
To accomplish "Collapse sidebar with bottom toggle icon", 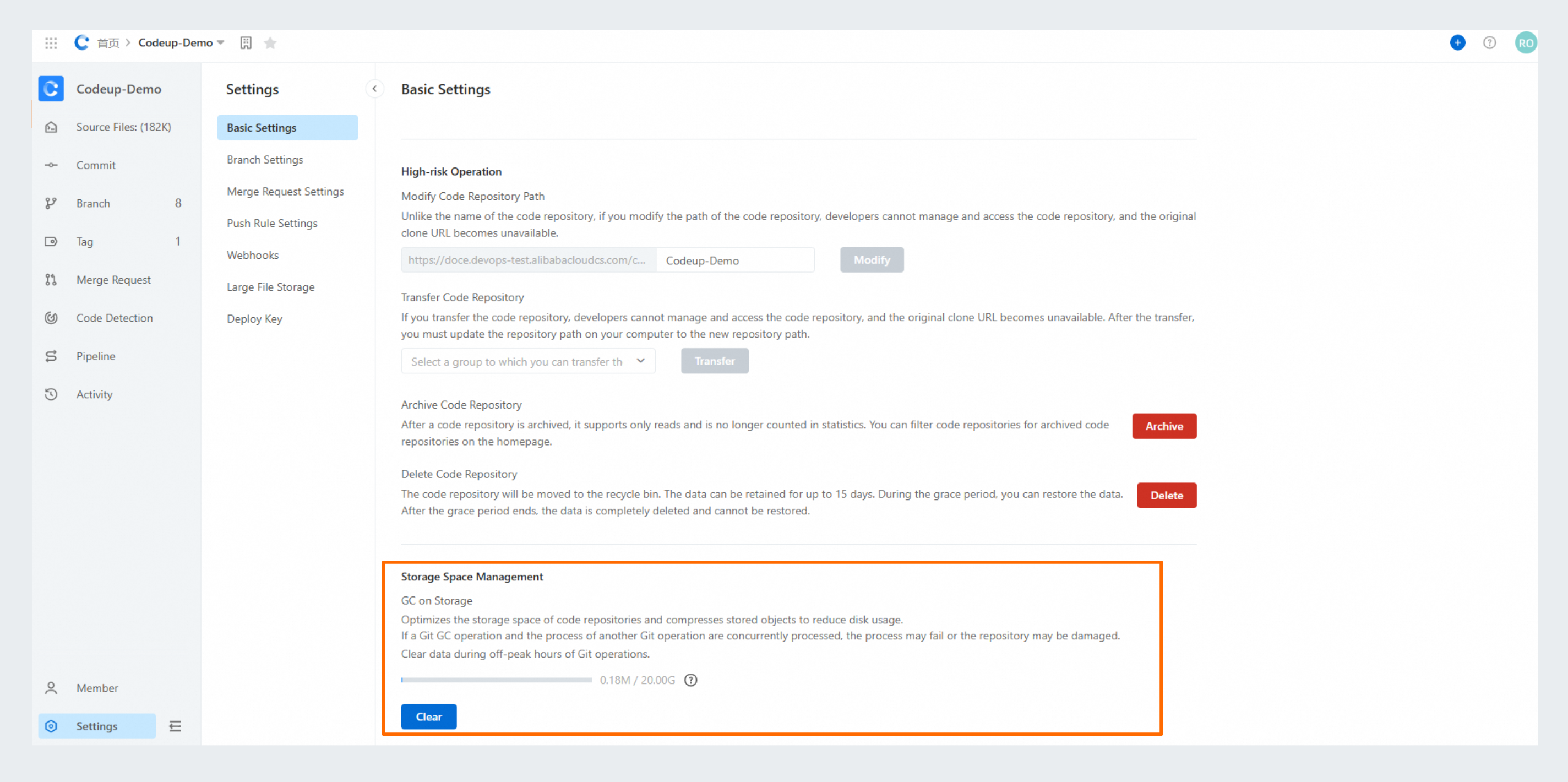I will (x=175, y=726).
